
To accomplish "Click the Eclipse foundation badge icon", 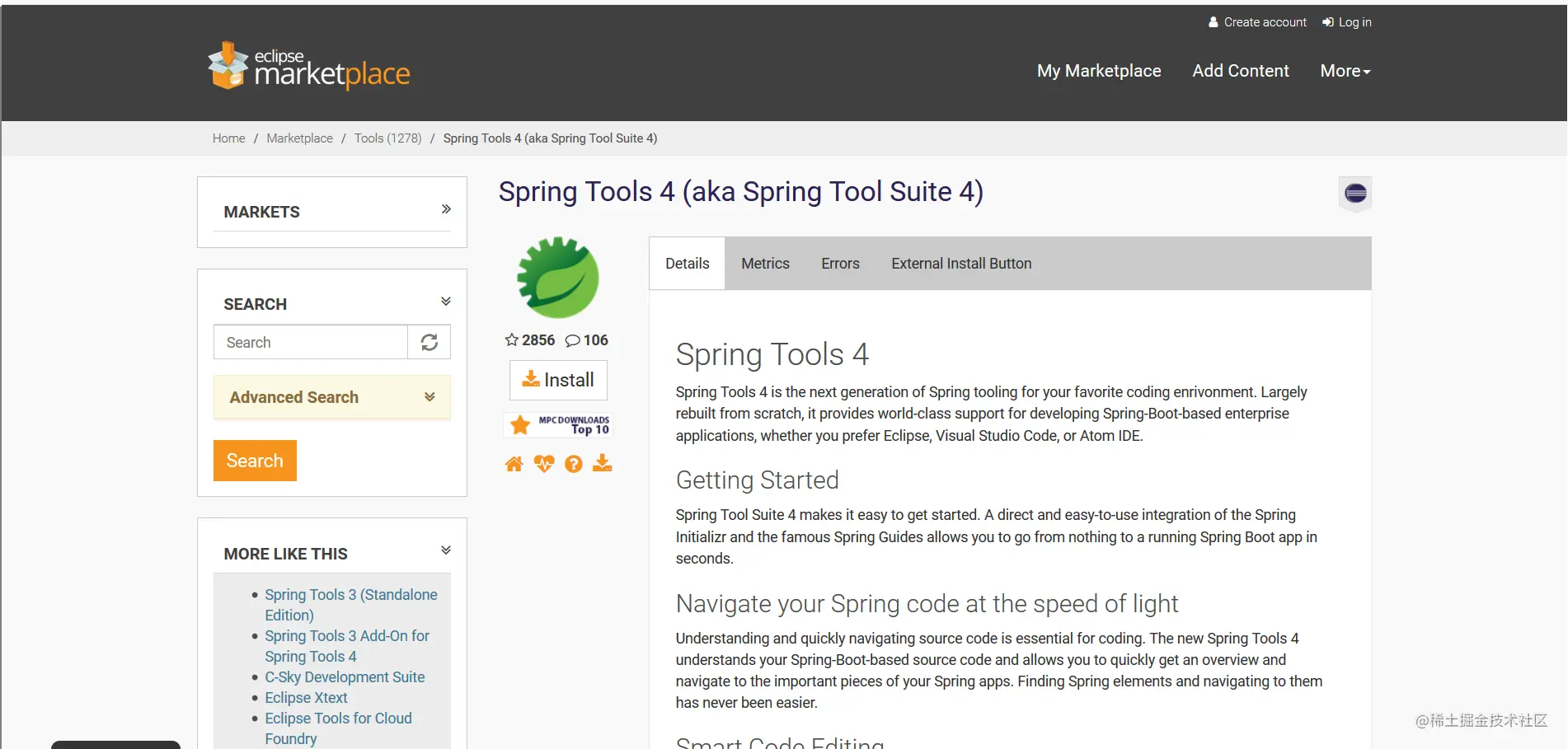I will tap(1355, 194).
